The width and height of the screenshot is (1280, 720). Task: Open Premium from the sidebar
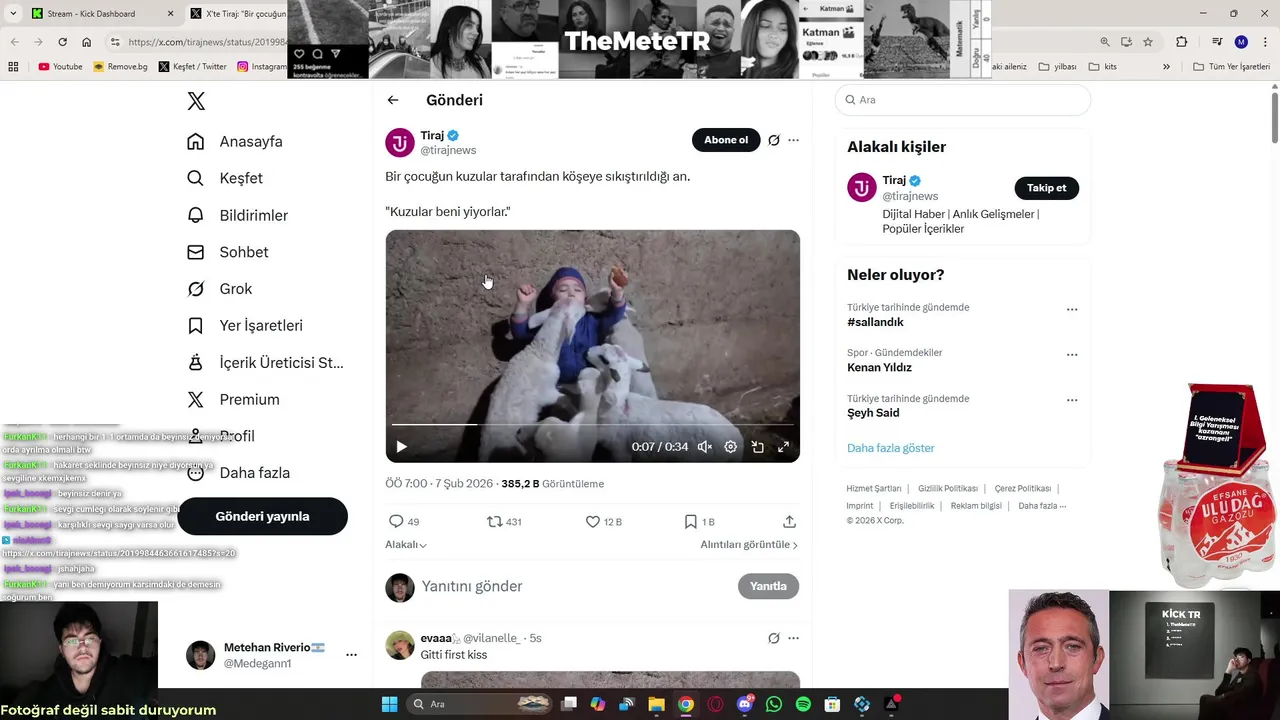234,399
